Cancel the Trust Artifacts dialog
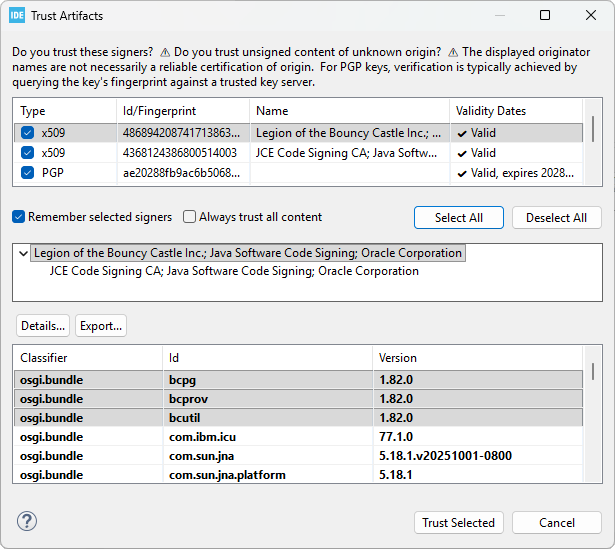 tap(556, 523)
